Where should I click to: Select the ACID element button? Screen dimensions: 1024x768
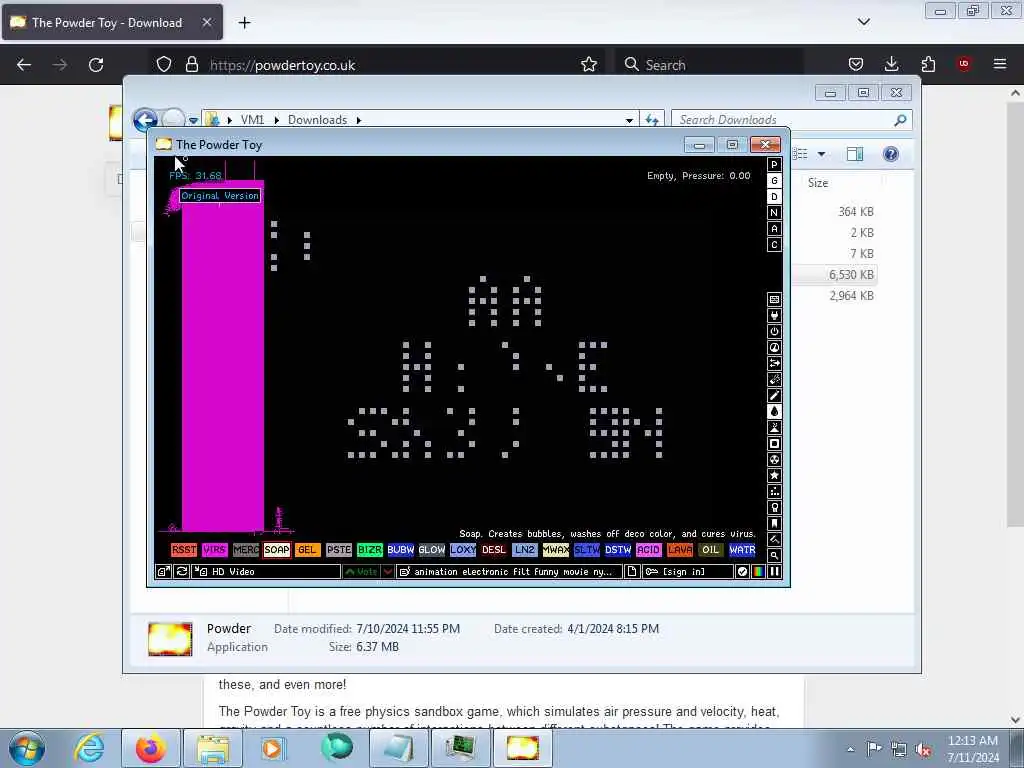(x=648, y=550)
